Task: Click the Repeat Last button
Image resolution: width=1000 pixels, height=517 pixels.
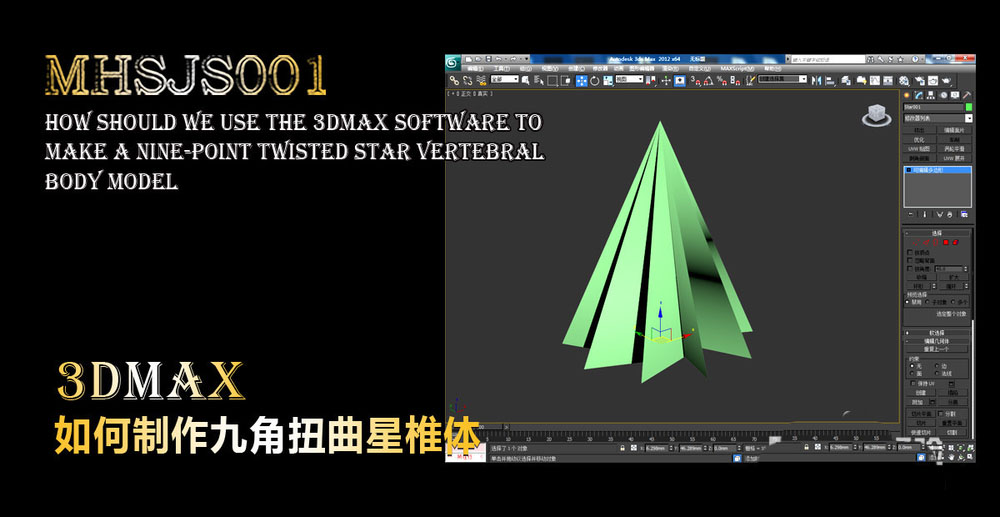Action: [938, 349]
